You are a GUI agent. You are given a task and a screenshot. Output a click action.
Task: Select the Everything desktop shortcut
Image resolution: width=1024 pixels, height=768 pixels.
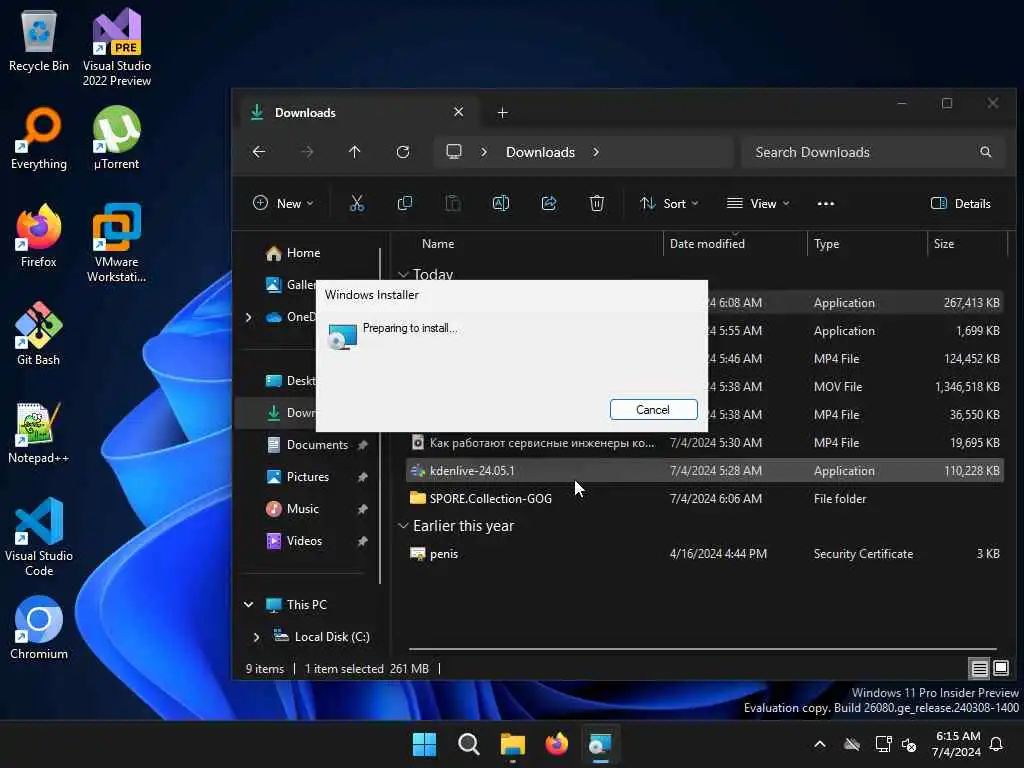coord(39,138)
